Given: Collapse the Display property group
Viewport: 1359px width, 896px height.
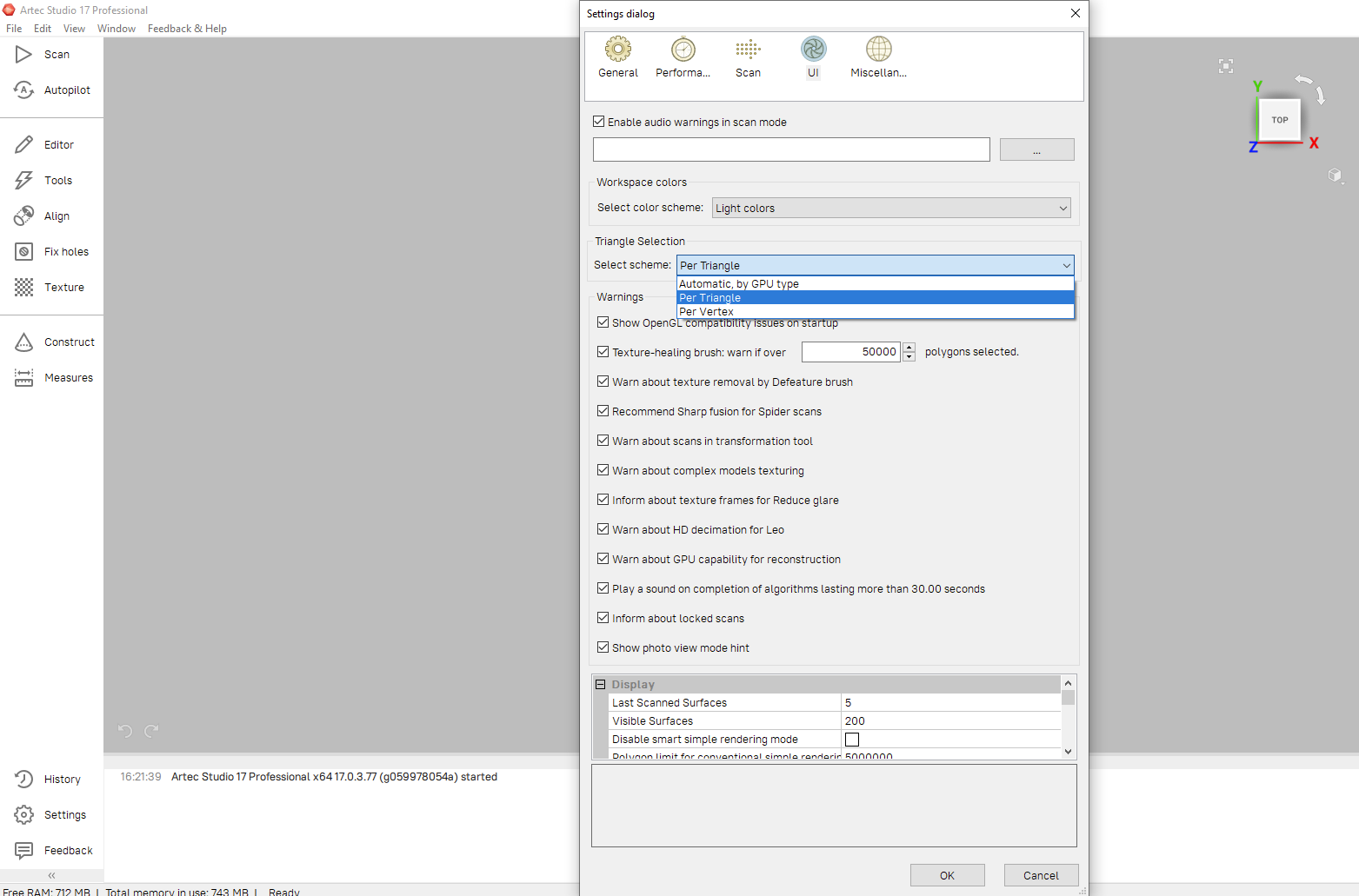Looking at the screenshot, I should click(600, 685).
